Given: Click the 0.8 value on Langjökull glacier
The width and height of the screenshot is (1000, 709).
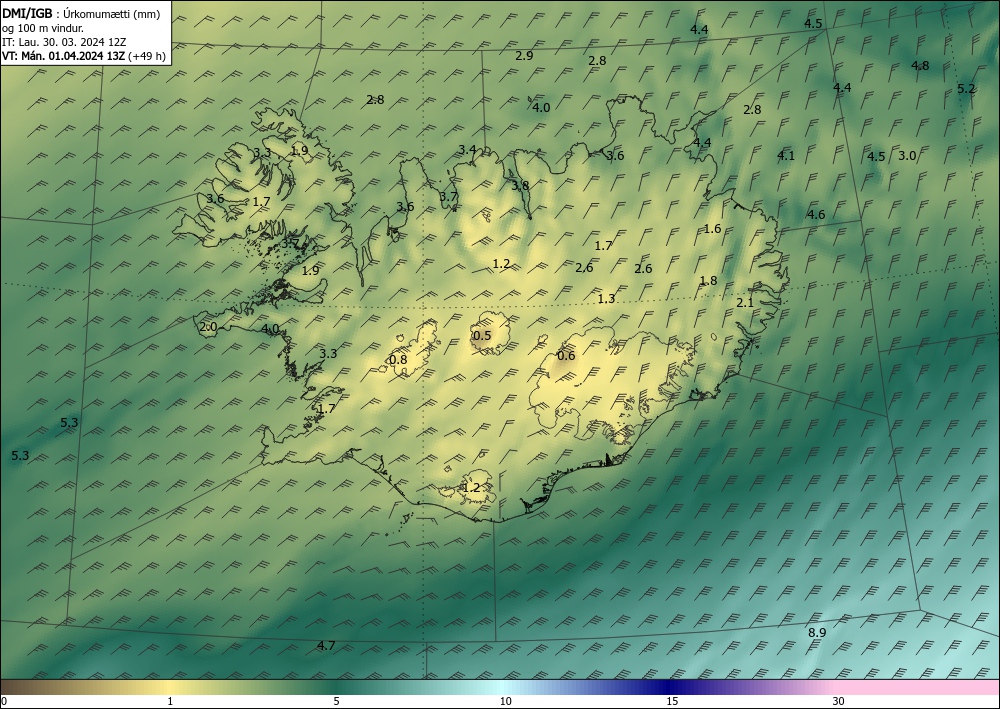Looking at the screenshot, I should click(x=398, y=360).
